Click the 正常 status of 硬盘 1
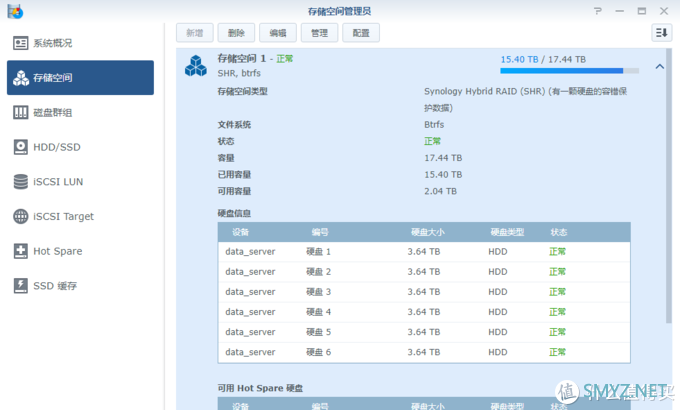Image resolution: width=680 pixels, height=410 pixels. coord(557,252)
